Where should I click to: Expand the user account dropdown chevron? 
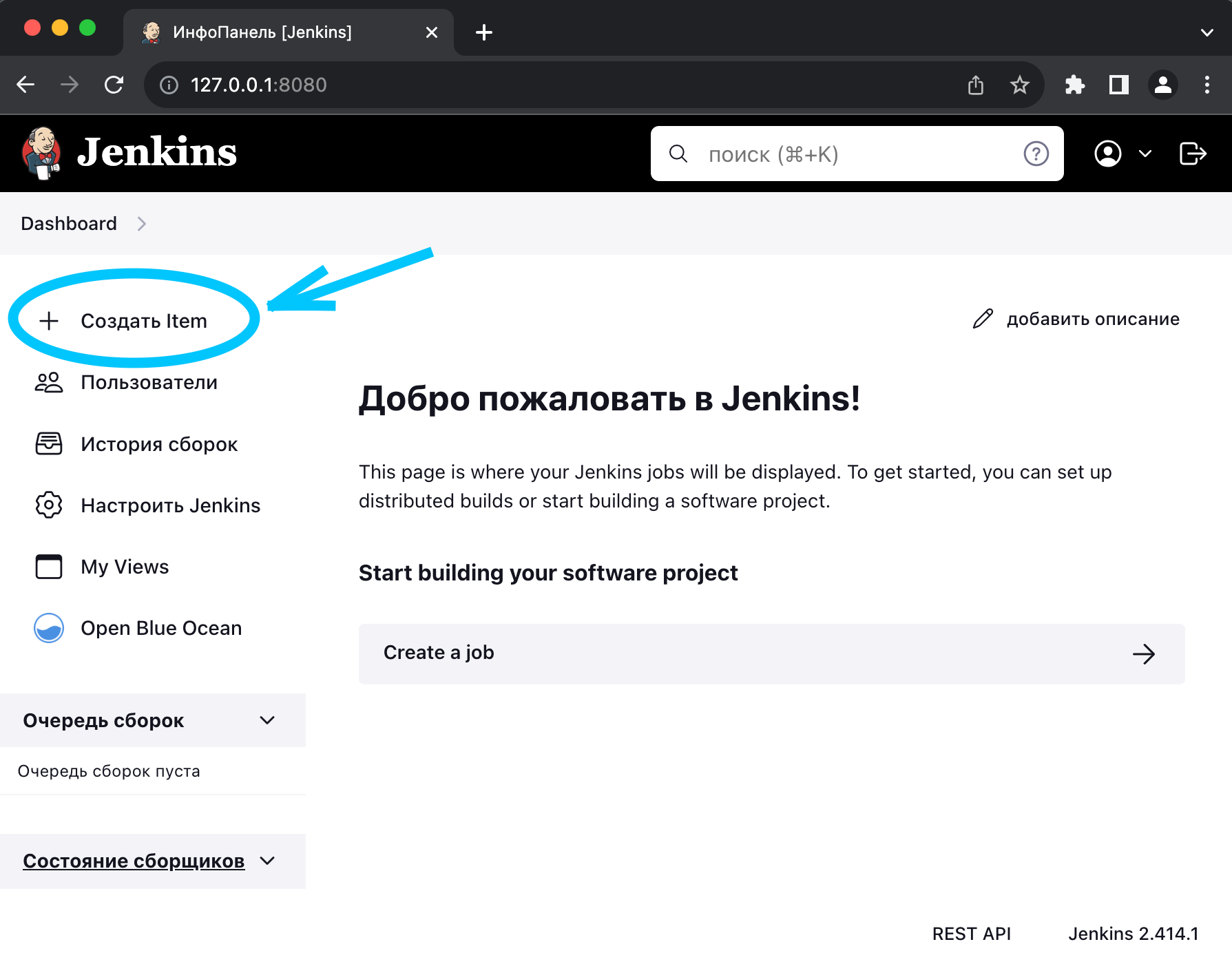tap(1145, 154)
